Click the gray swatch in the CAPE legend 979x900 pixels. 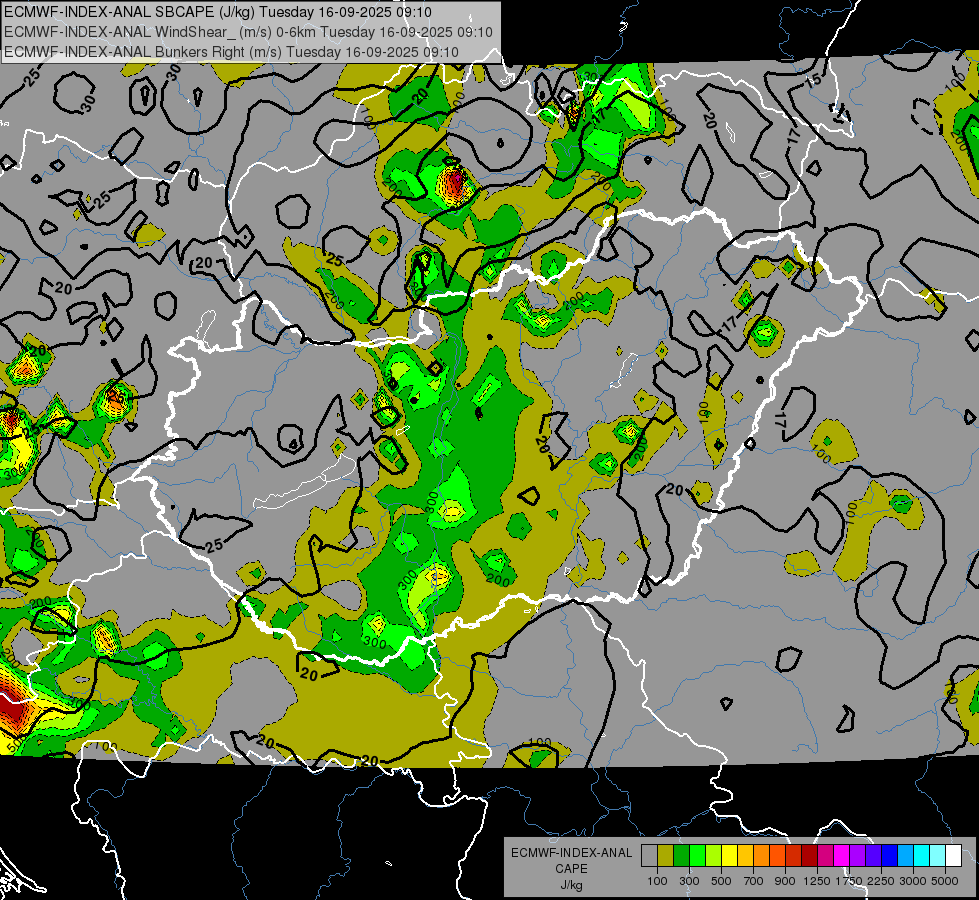point(649,855)
